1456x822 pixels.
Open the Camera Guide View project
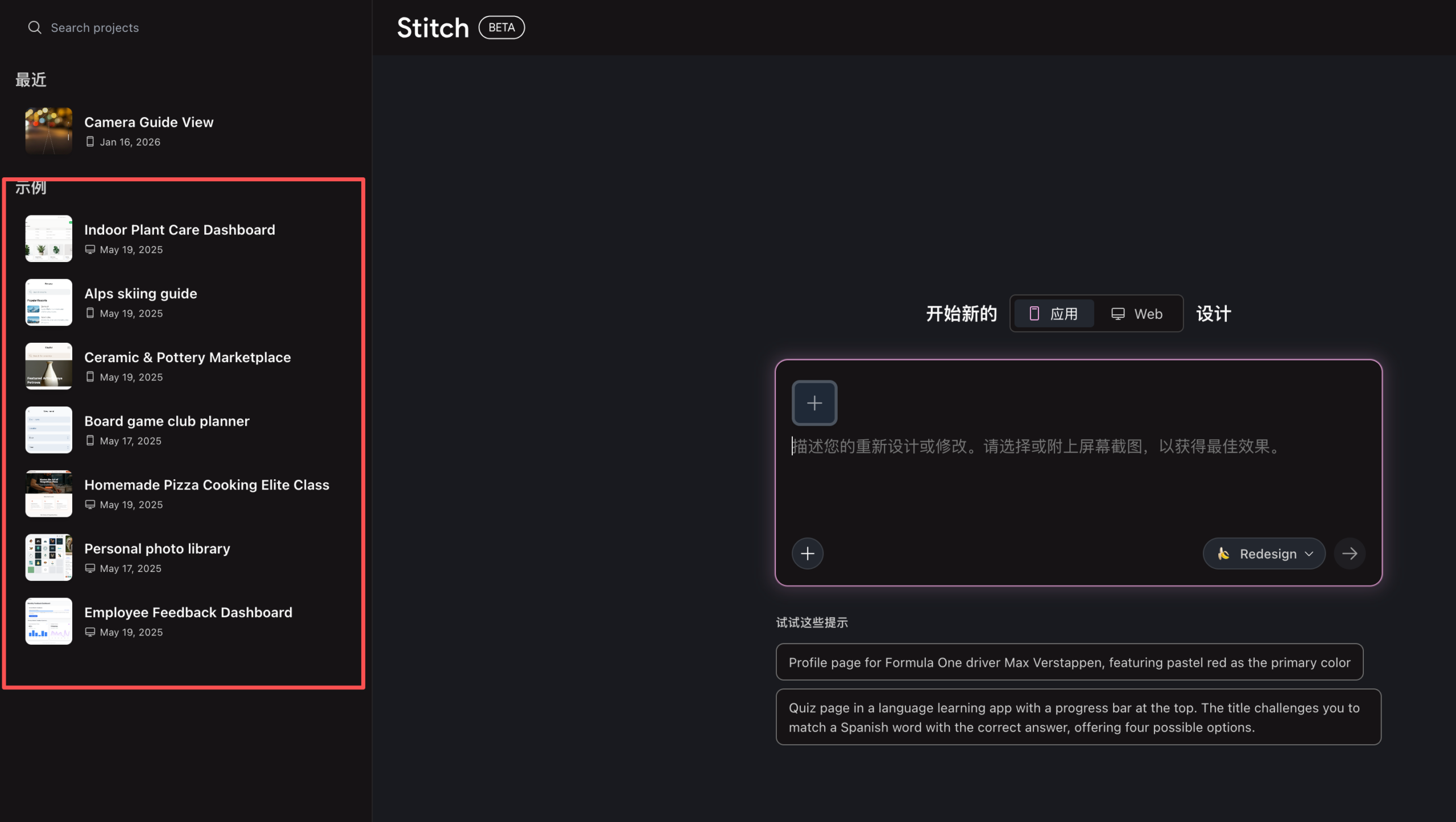149,122
